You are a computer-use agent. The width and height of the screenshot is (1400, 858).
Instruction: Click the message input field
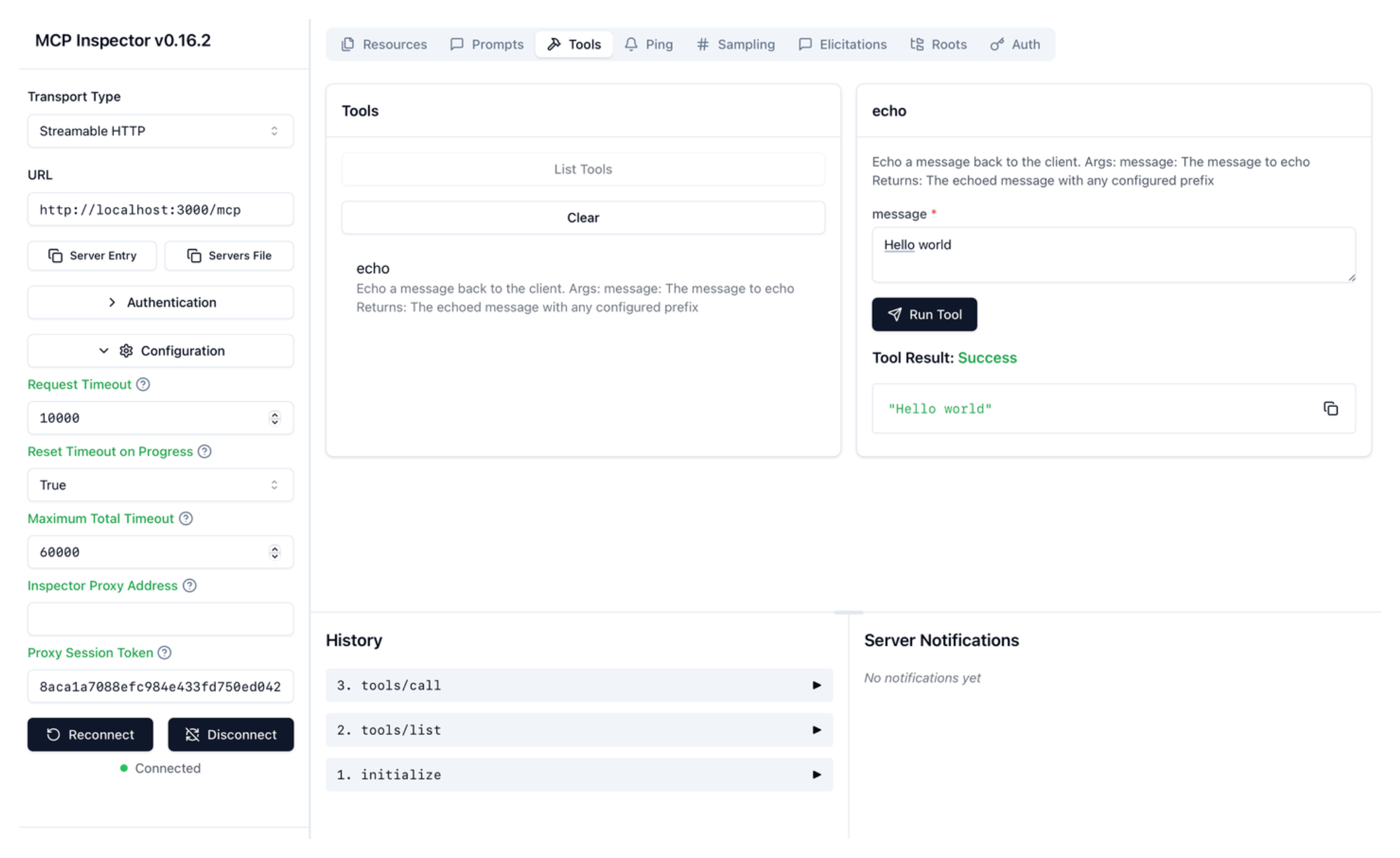click(x=1113, y=254)
